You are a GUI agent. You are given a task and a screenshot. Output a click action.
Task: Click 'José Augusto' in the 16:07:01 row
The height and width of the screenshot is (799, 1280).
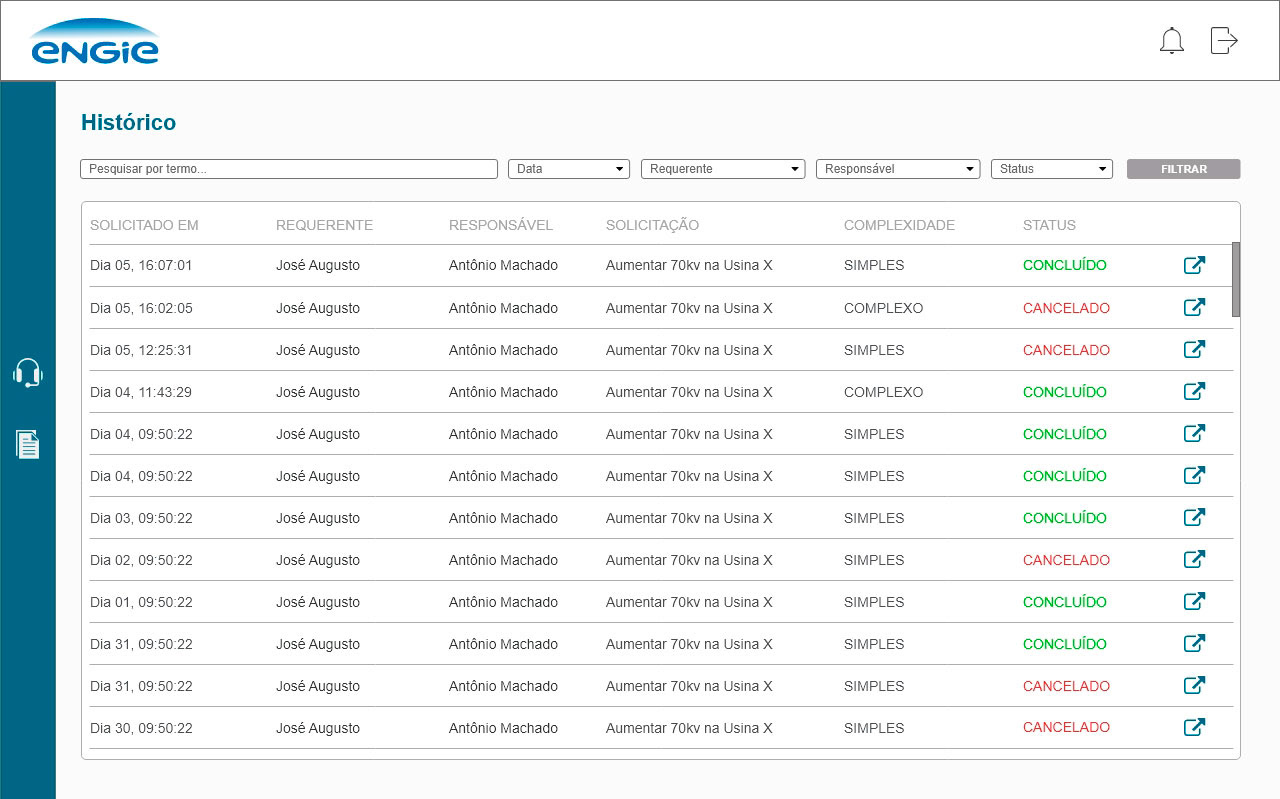click(x=318, y=266)
